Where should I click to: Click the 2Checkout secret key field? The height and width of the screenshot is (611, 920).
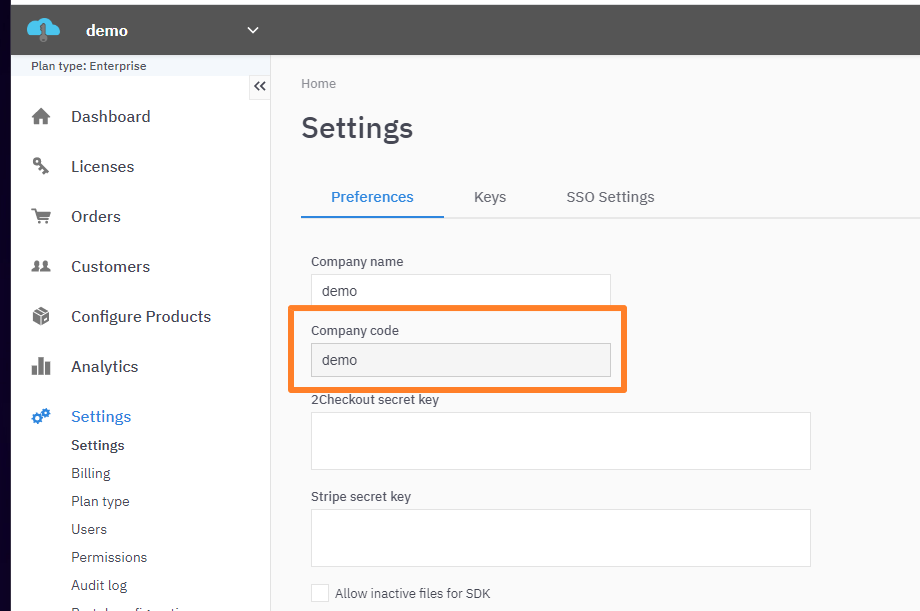[x=560, y=441]
